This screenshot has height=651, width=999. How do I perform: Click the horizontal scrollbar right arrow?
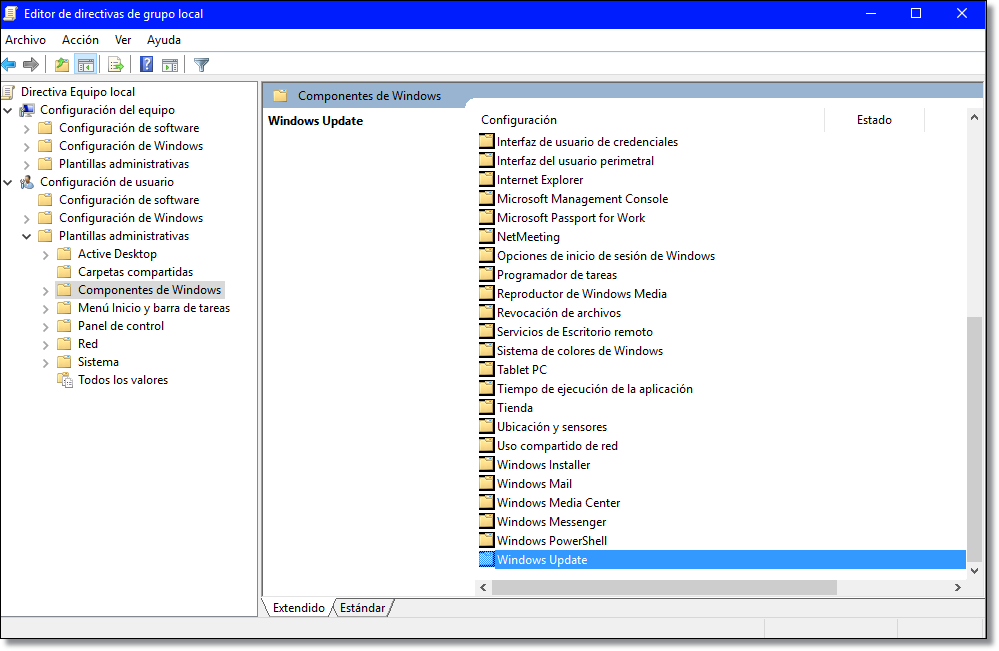tap(958, 587)
